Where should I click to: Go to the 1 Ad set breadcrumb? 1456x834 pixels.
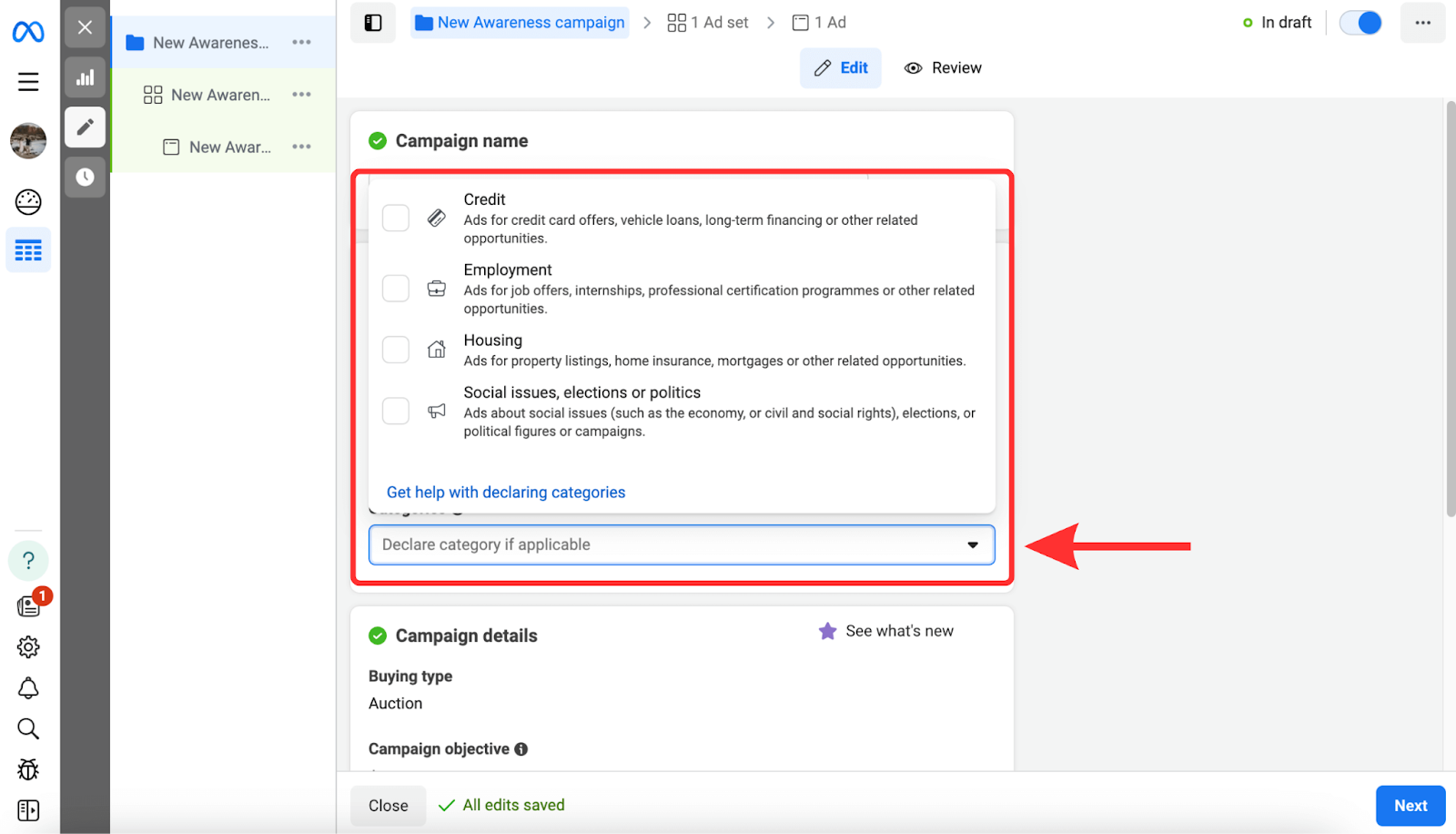pos(708,23)
